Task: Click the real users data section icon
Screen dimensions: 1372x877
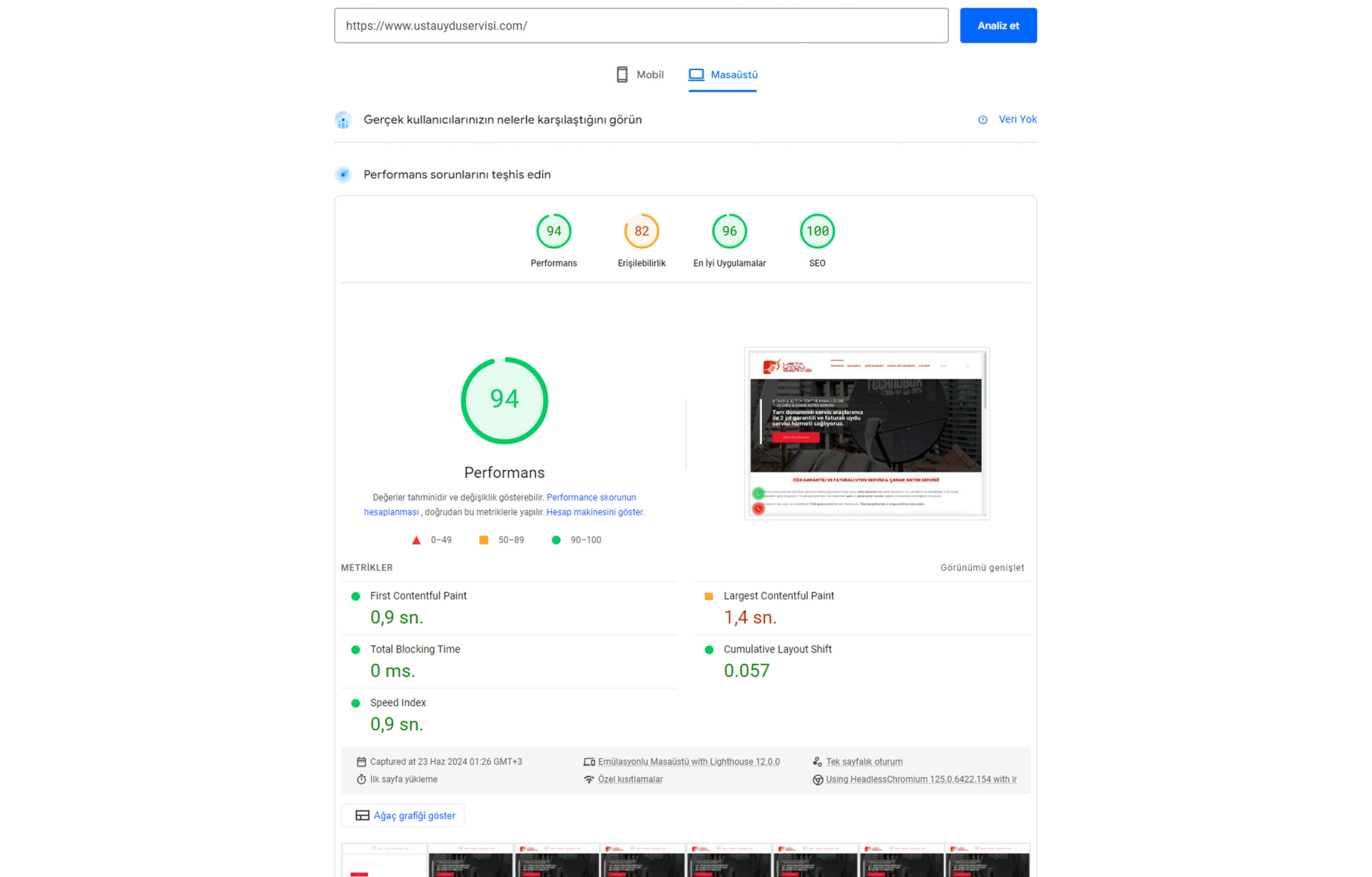Action: [343, 120]
